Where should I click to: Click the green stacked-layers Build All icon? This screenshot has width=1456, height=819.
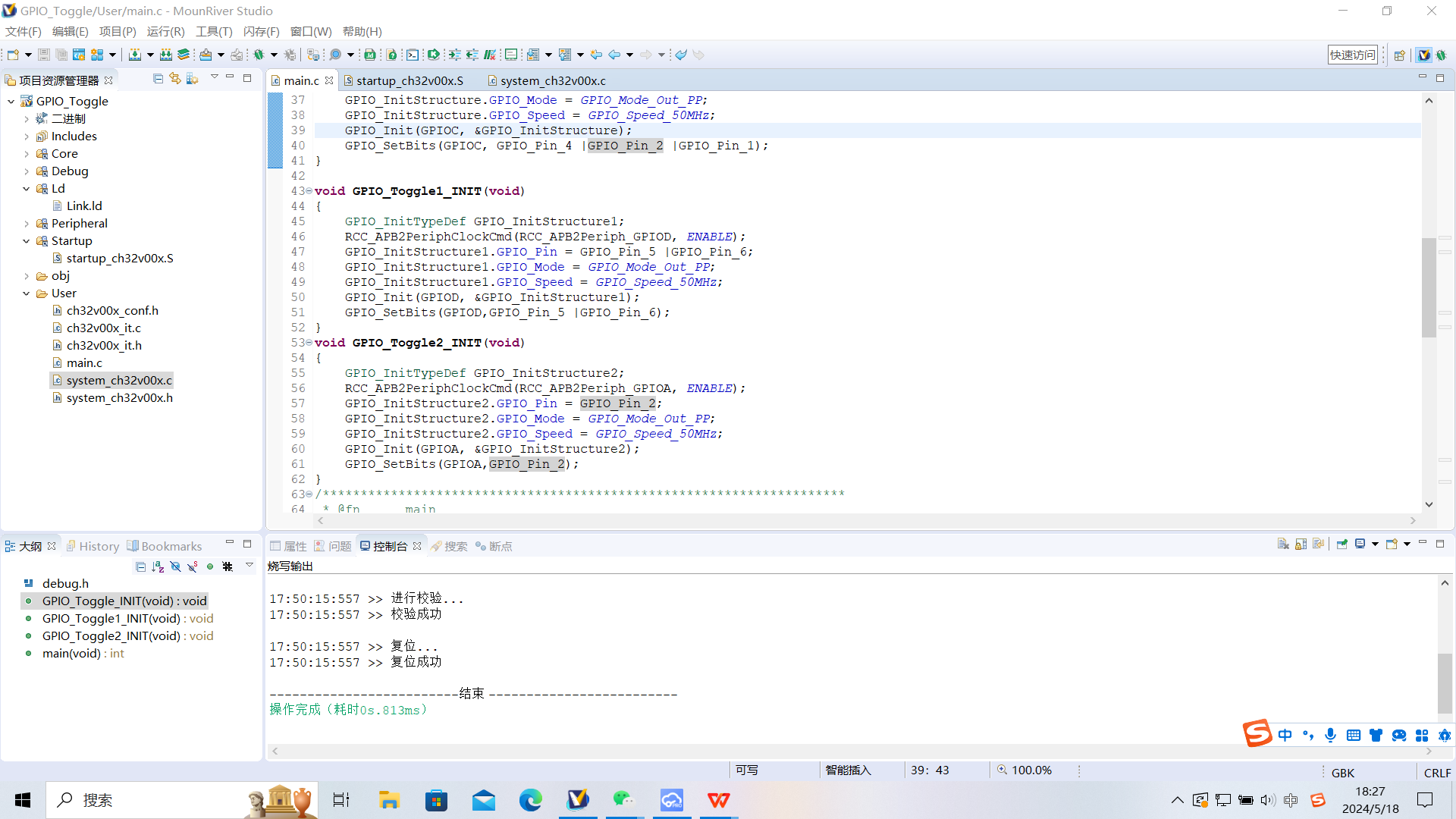click(184, 55)
